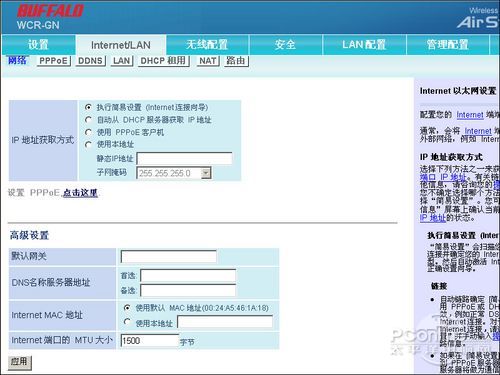500x375 pixels.
Task: Open the 设置 tab
Action: tap(38, 45)
